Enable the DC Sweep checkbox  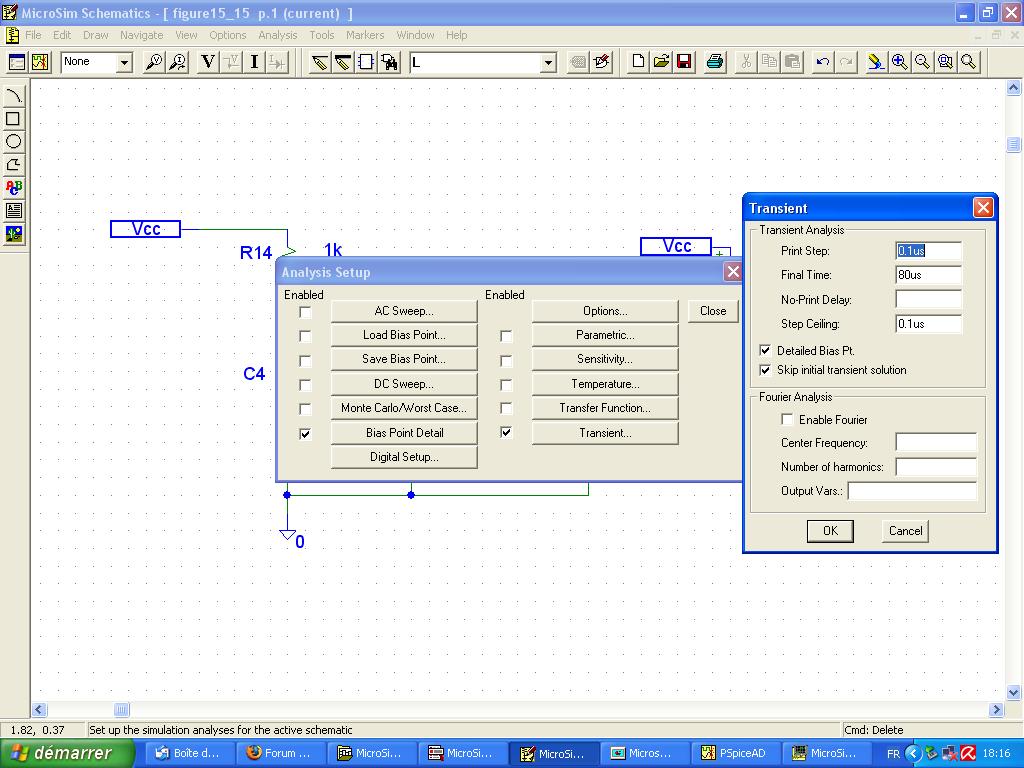click(x=305, y=385)
